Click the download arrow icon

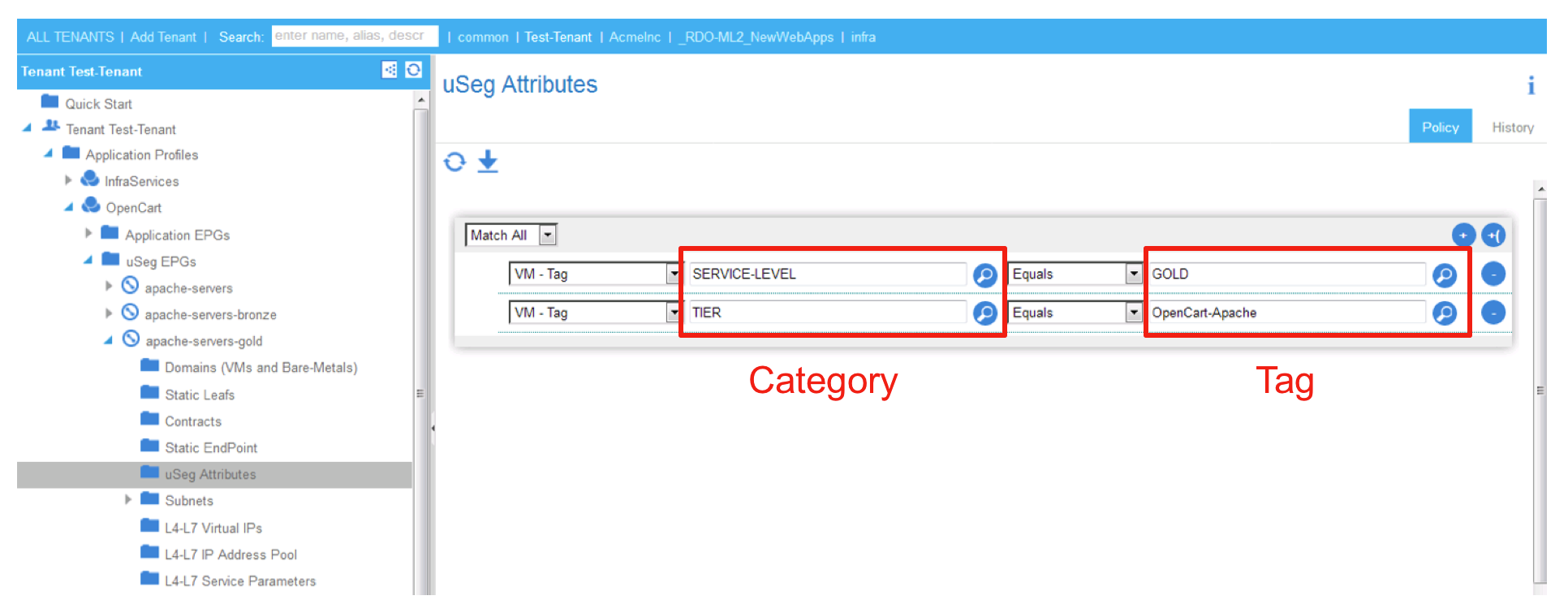point(488,162)
